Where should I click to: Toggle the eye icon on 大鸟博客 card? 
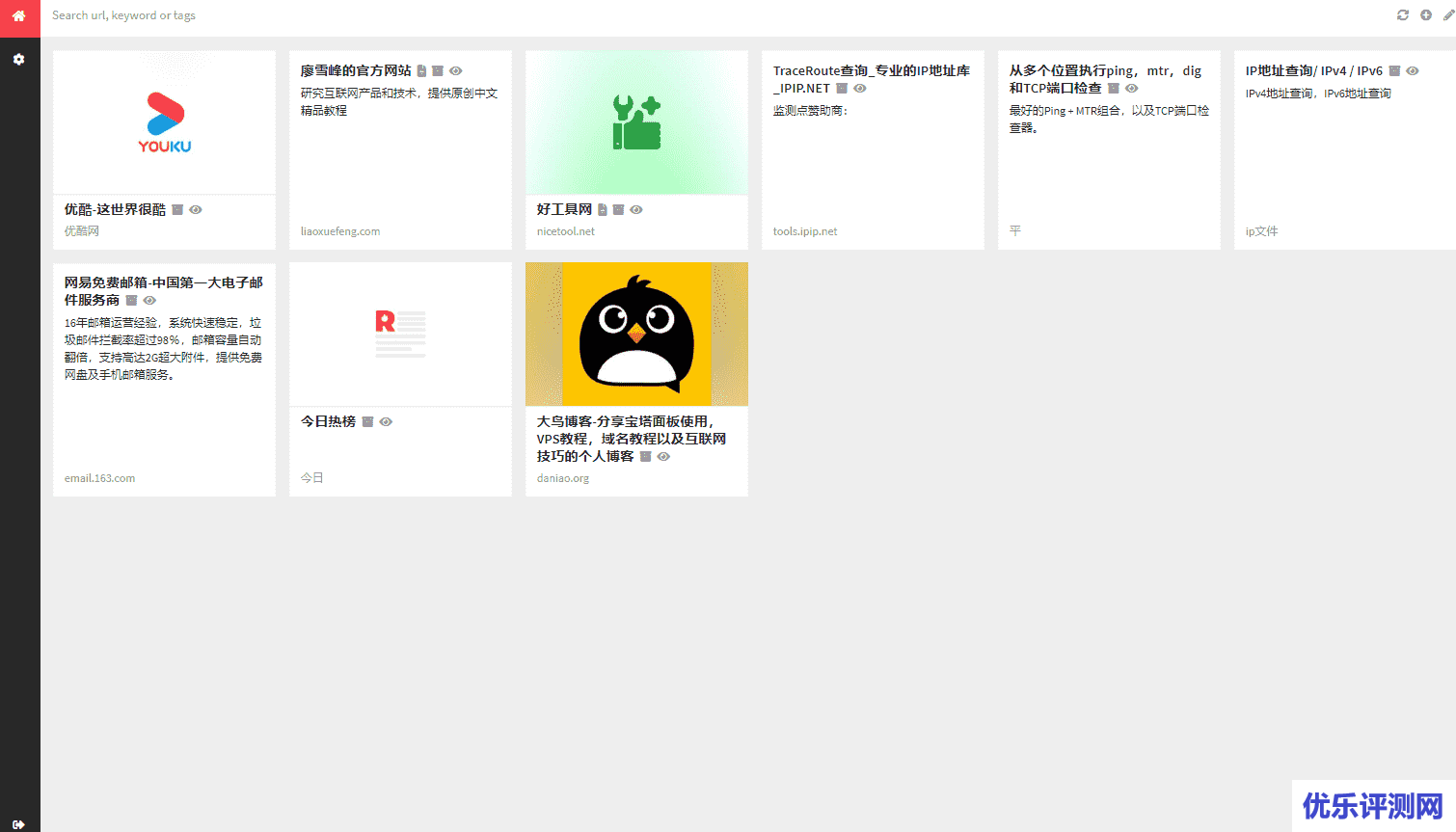click(663, 456)
